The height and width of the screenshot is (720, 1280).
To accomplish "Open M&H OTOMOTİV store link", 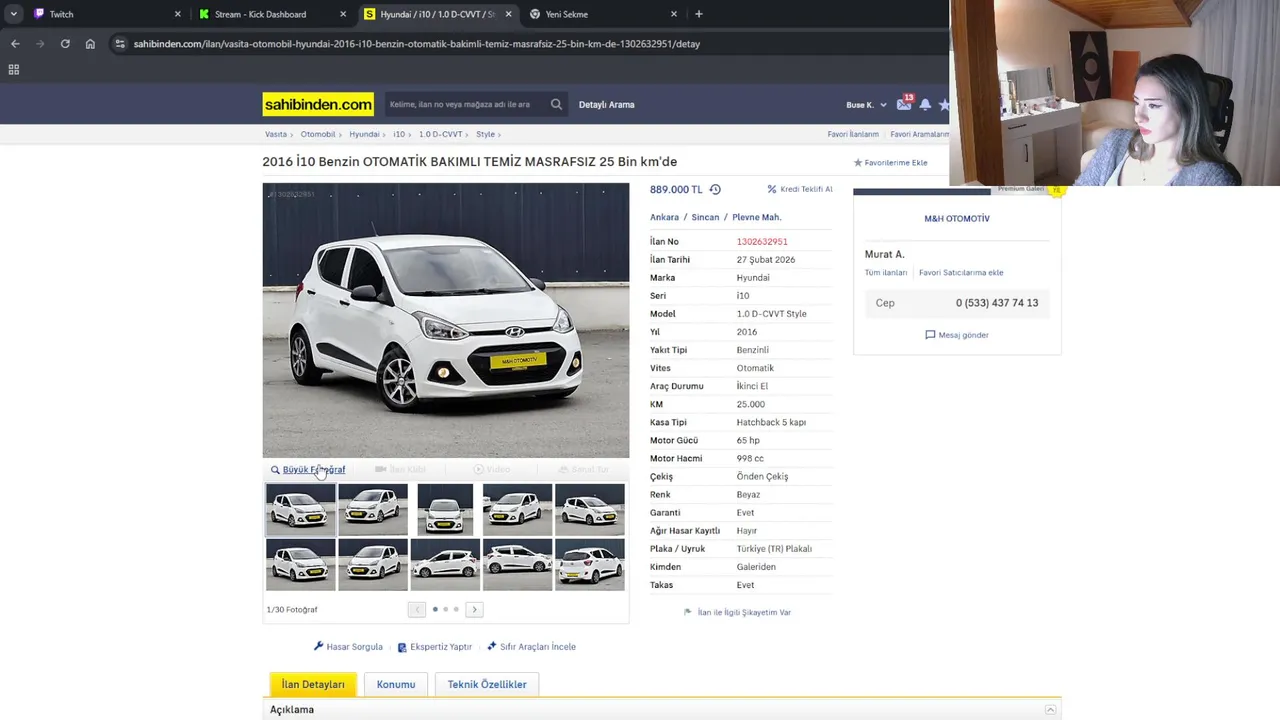I will pyautogui.click(x=957, y=218).
